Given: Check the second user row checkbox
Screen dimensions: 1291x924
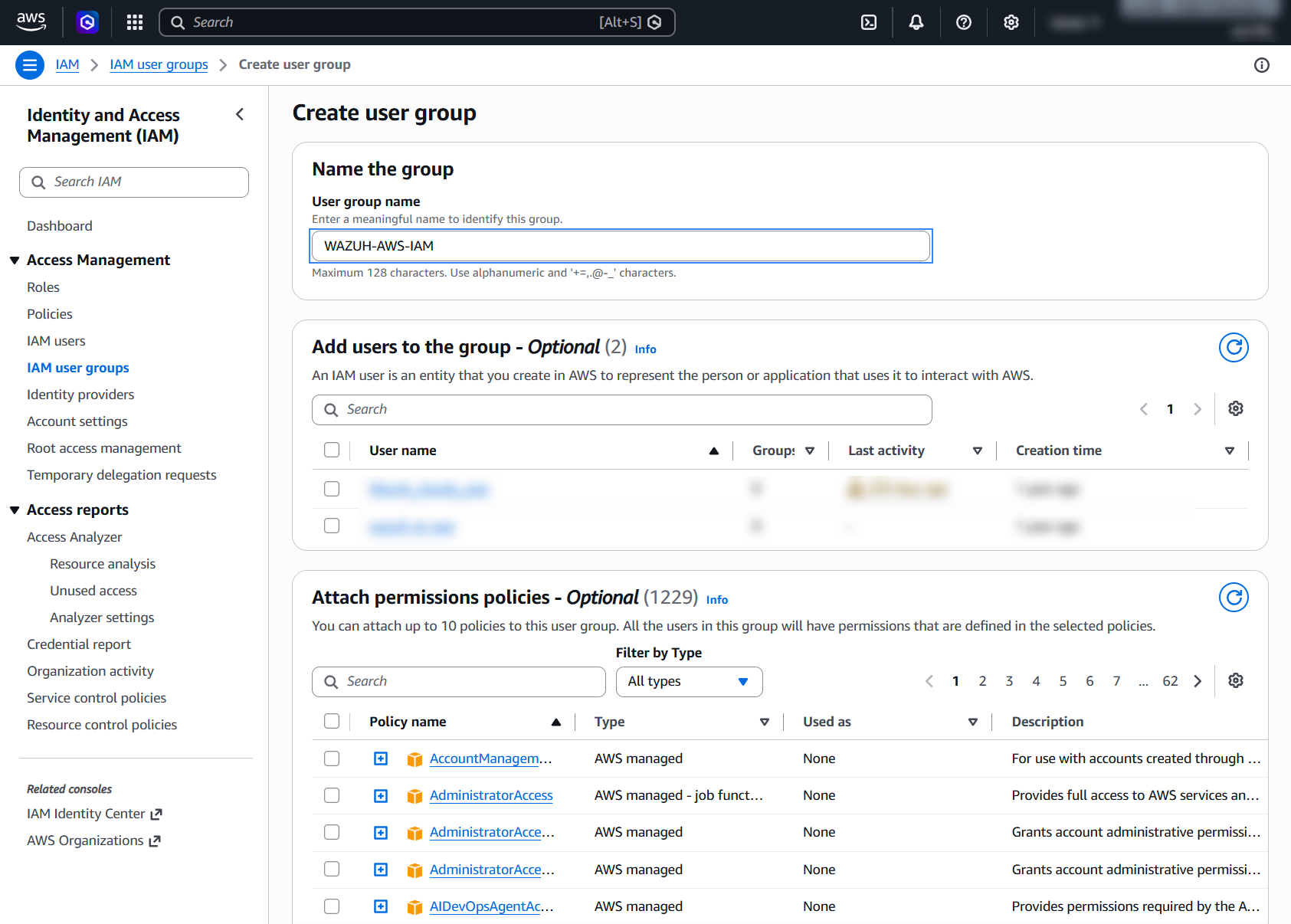Looking at the screenshot, I should (332, 526).
